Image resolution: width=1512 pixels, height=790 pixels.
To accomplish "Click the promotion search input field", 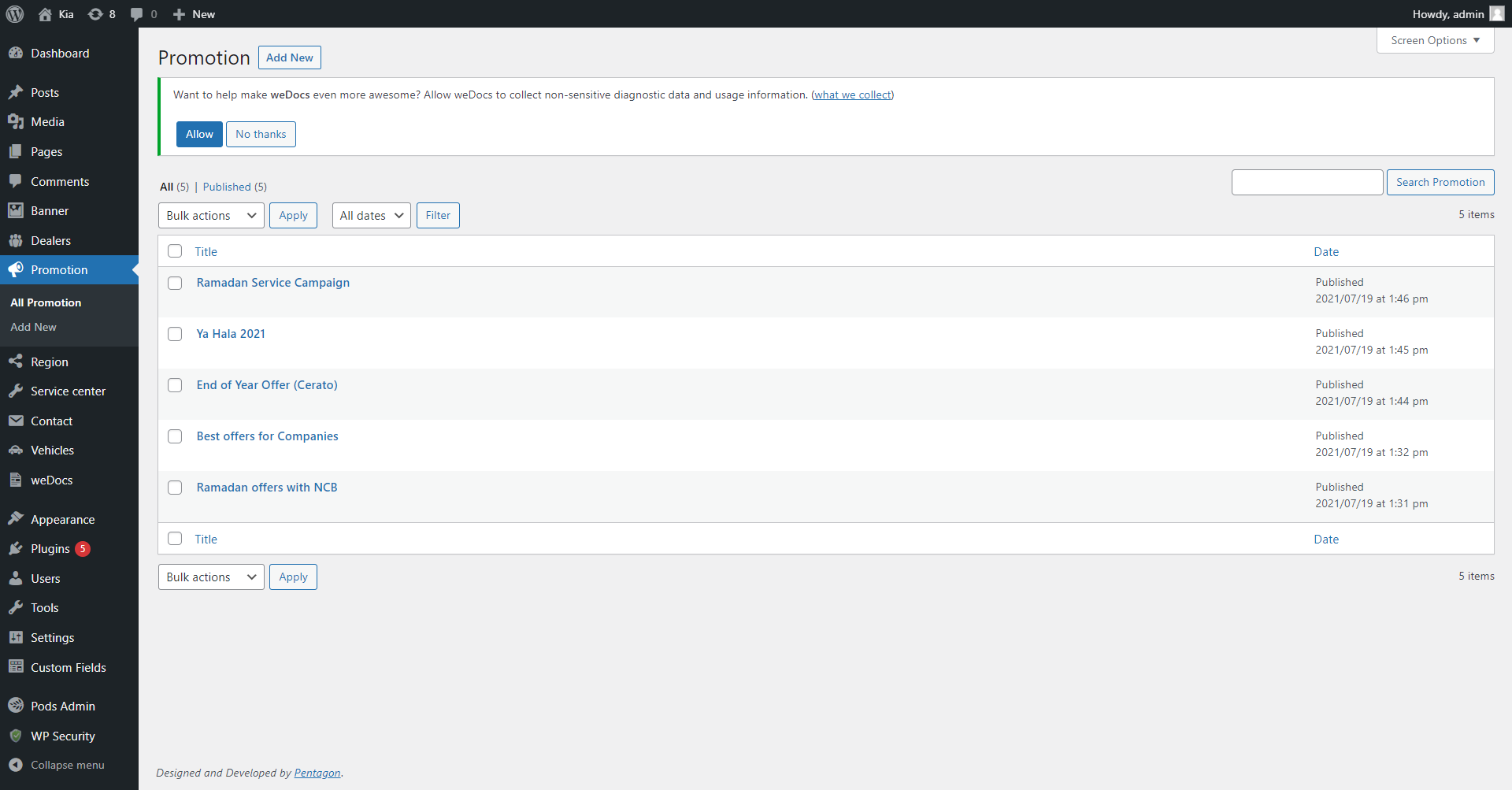I will click(x=1307, y=182).
